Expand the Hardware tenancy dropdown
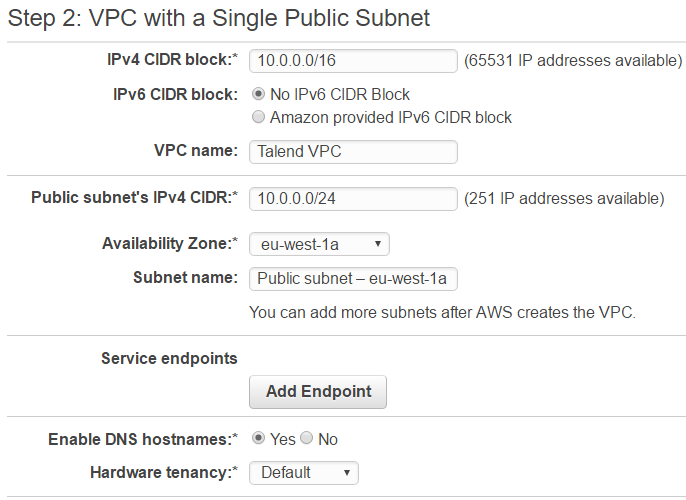This screenshot has width=686, height=500. pyautogui.click(x=303, y=472)
